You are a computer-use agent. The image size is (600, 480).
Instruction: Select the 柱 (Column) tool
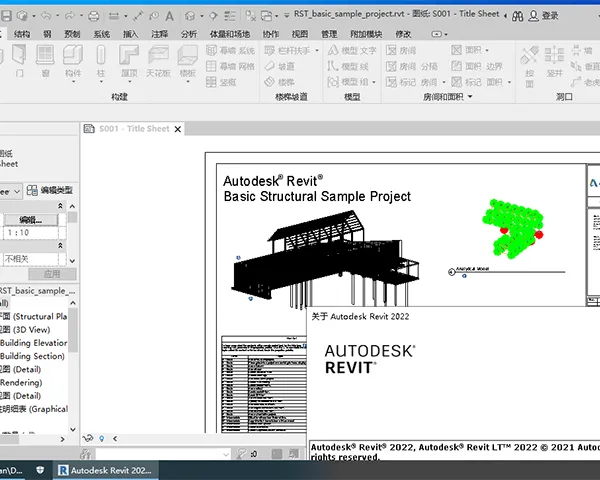coord(101,63)
